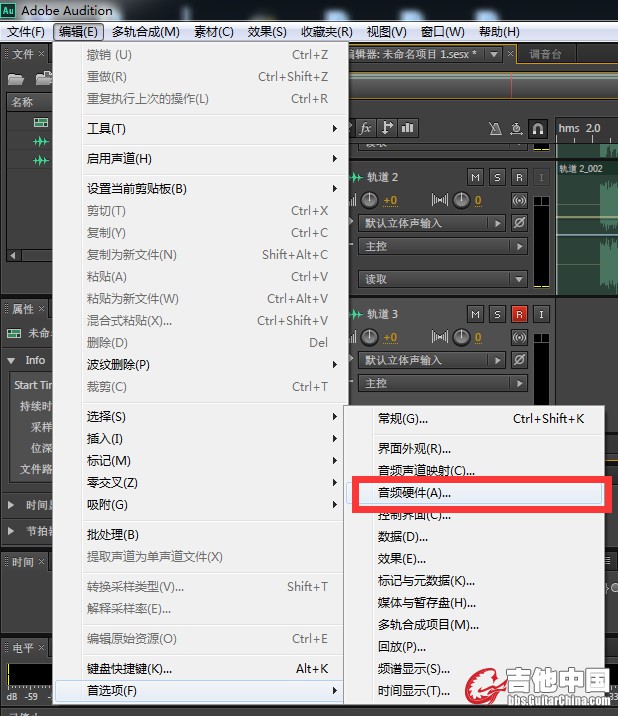Open 多轨合成项目(M)... preferences
618x716 pixels.
tap(475, 625)
